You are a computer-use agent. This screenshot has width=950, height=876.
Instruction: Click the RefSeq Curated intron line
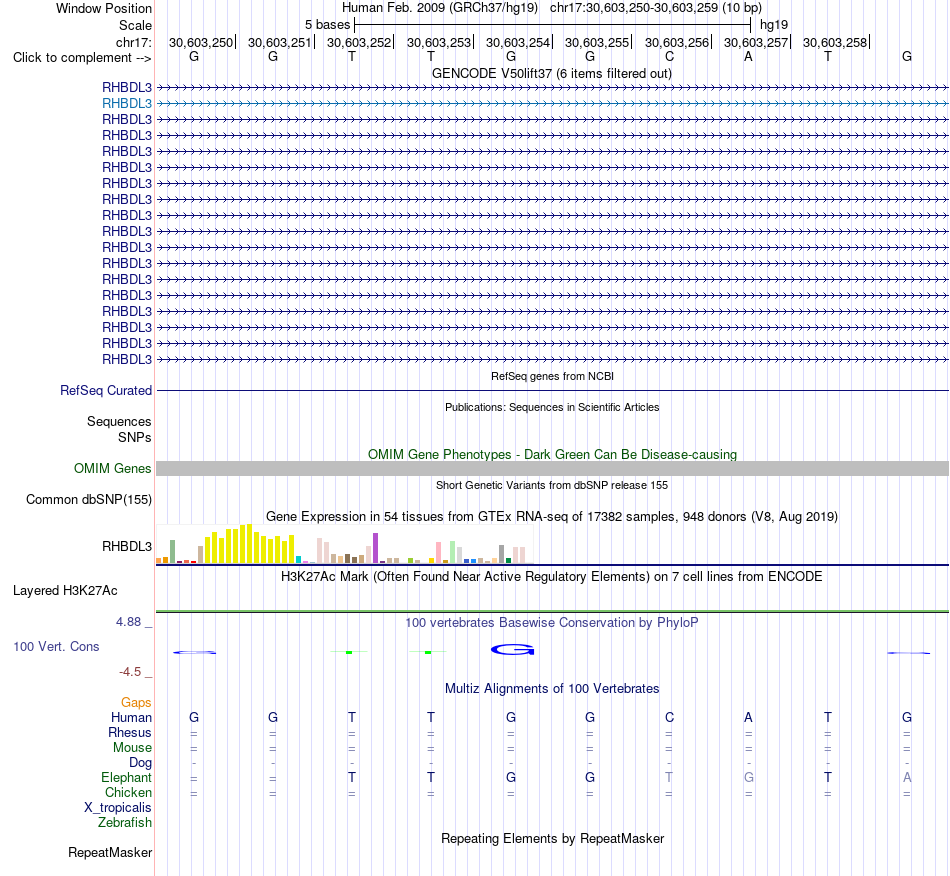(552, 391)
